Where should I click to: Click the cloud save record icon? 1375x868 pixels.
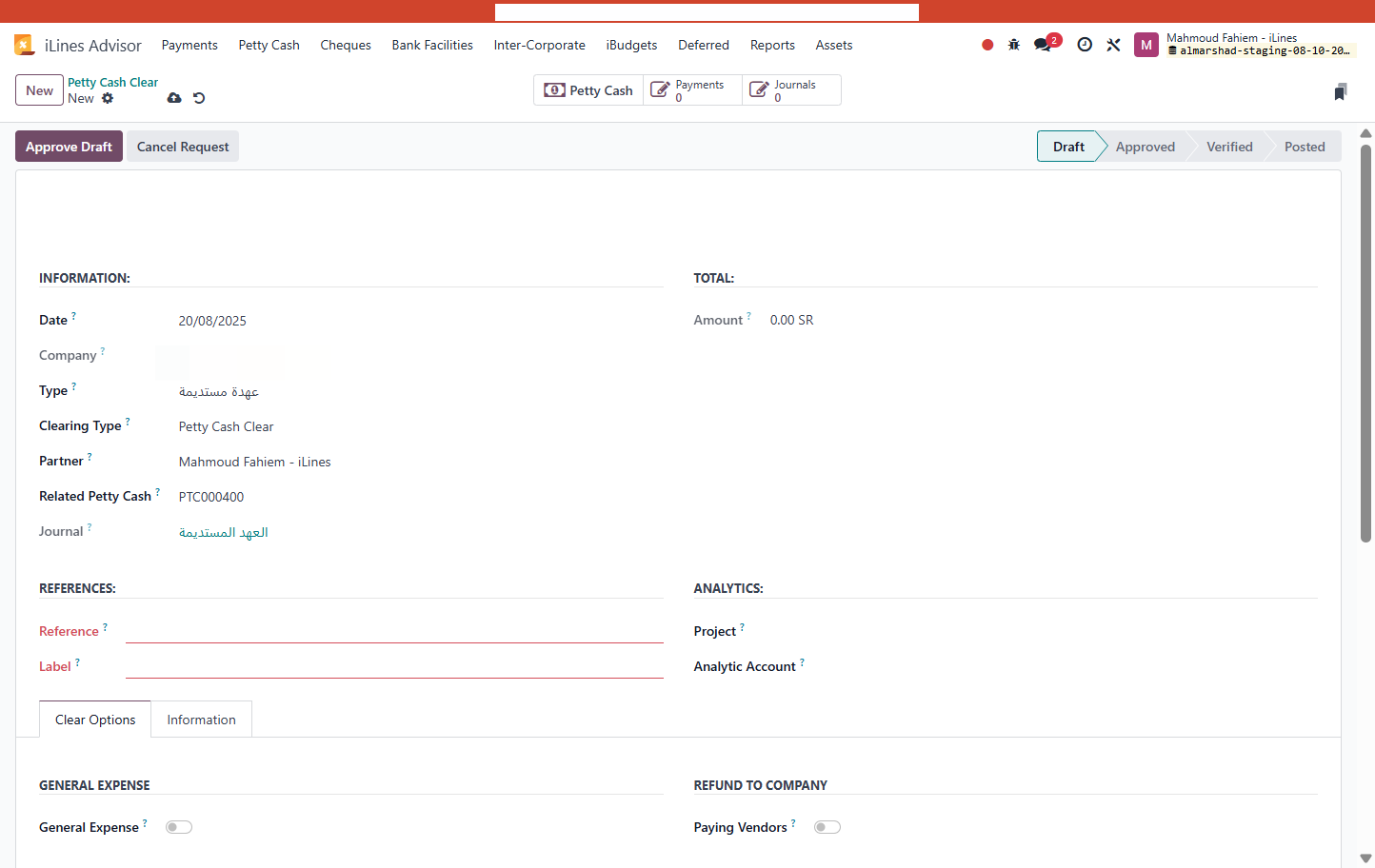tap(174, 98)
